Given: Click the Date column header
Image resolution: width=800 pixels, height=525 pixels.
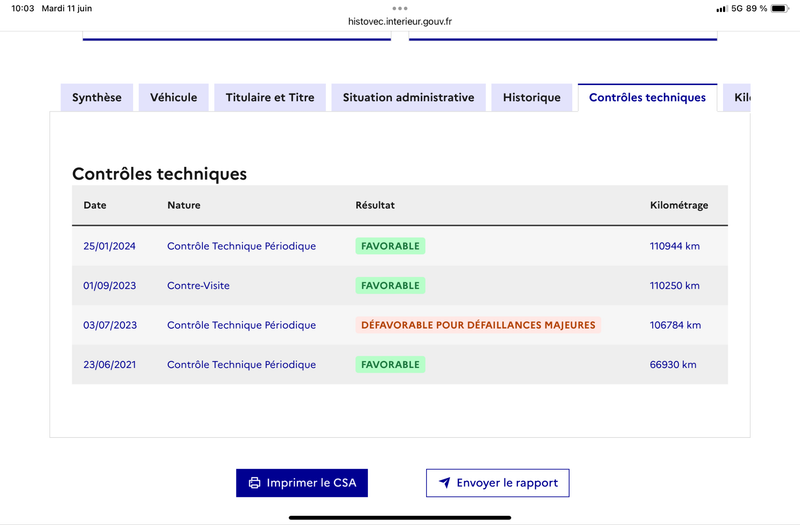Looking at the screenshot, I should click(x=95, y=205).
